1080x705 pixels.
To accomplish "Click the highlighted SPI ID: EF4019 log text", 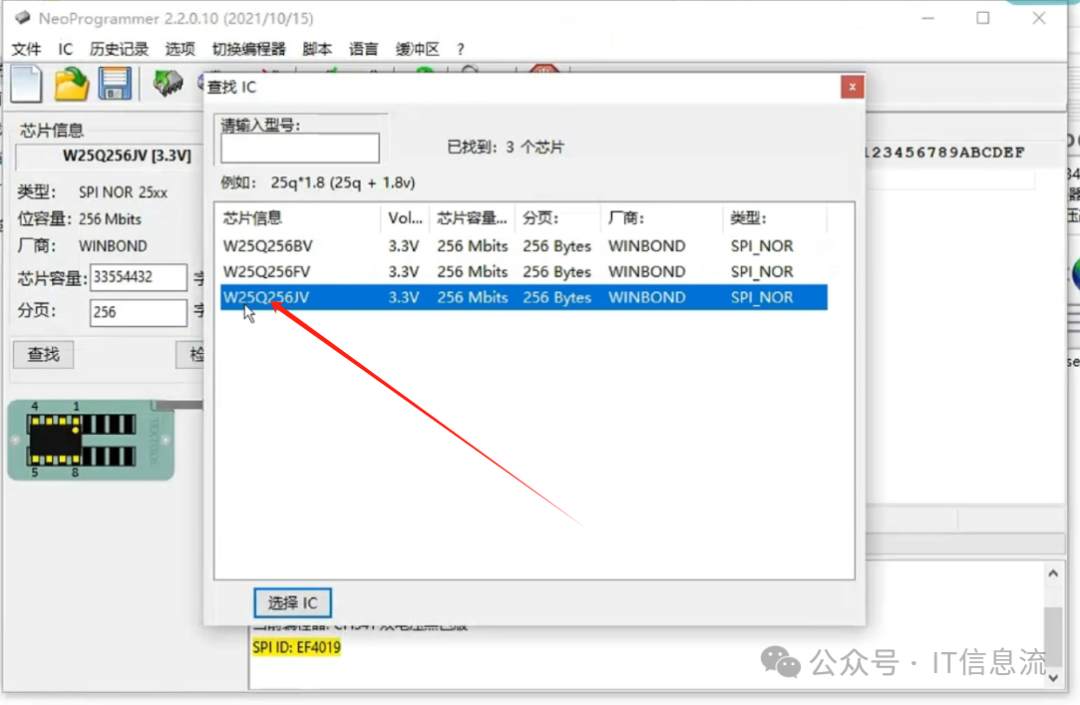I will coord(296,647).
